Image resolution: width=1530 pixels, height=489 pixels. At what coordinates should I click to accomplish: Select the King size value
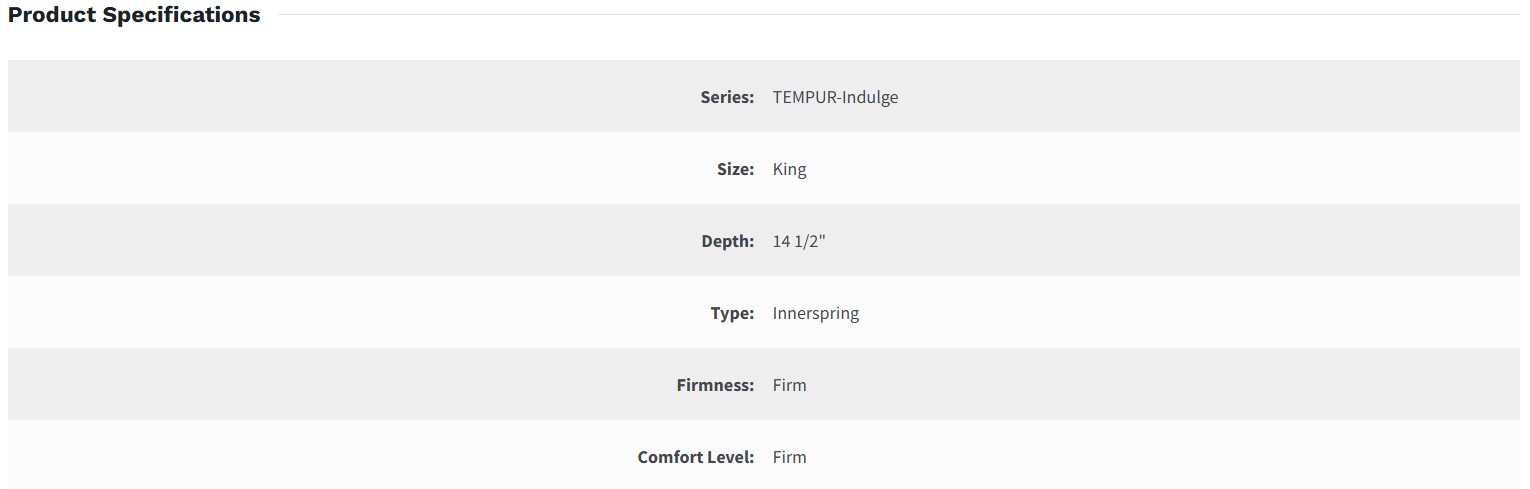click(789, 169)
